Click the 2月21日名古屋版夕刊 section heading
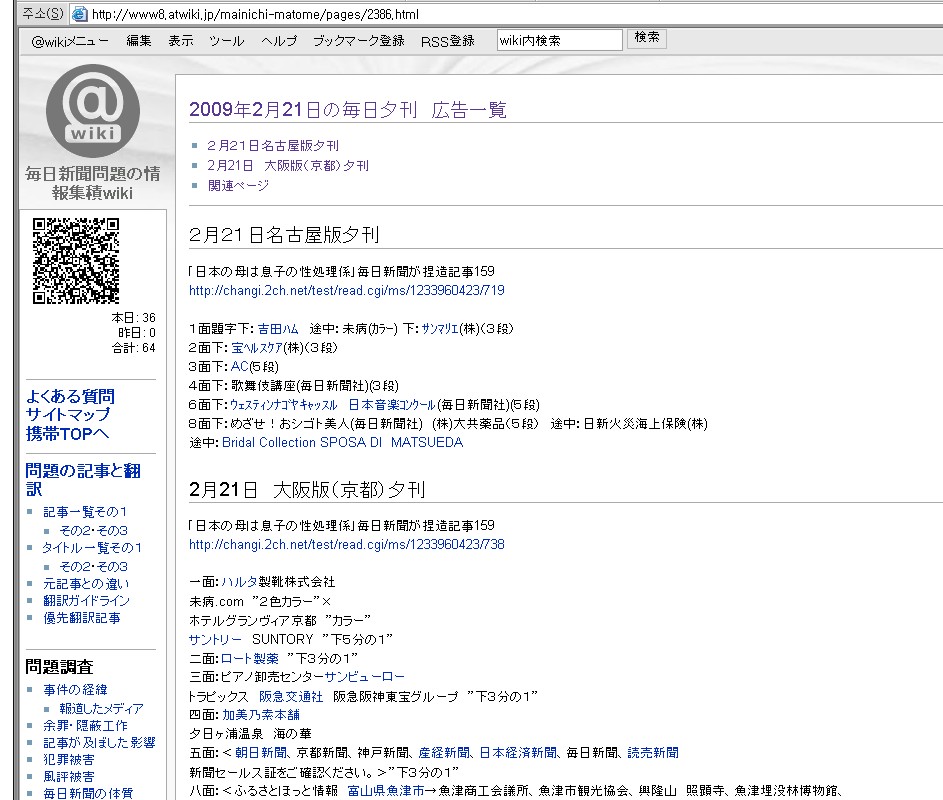This screenshot has width=943, height=800. [284, 235]
